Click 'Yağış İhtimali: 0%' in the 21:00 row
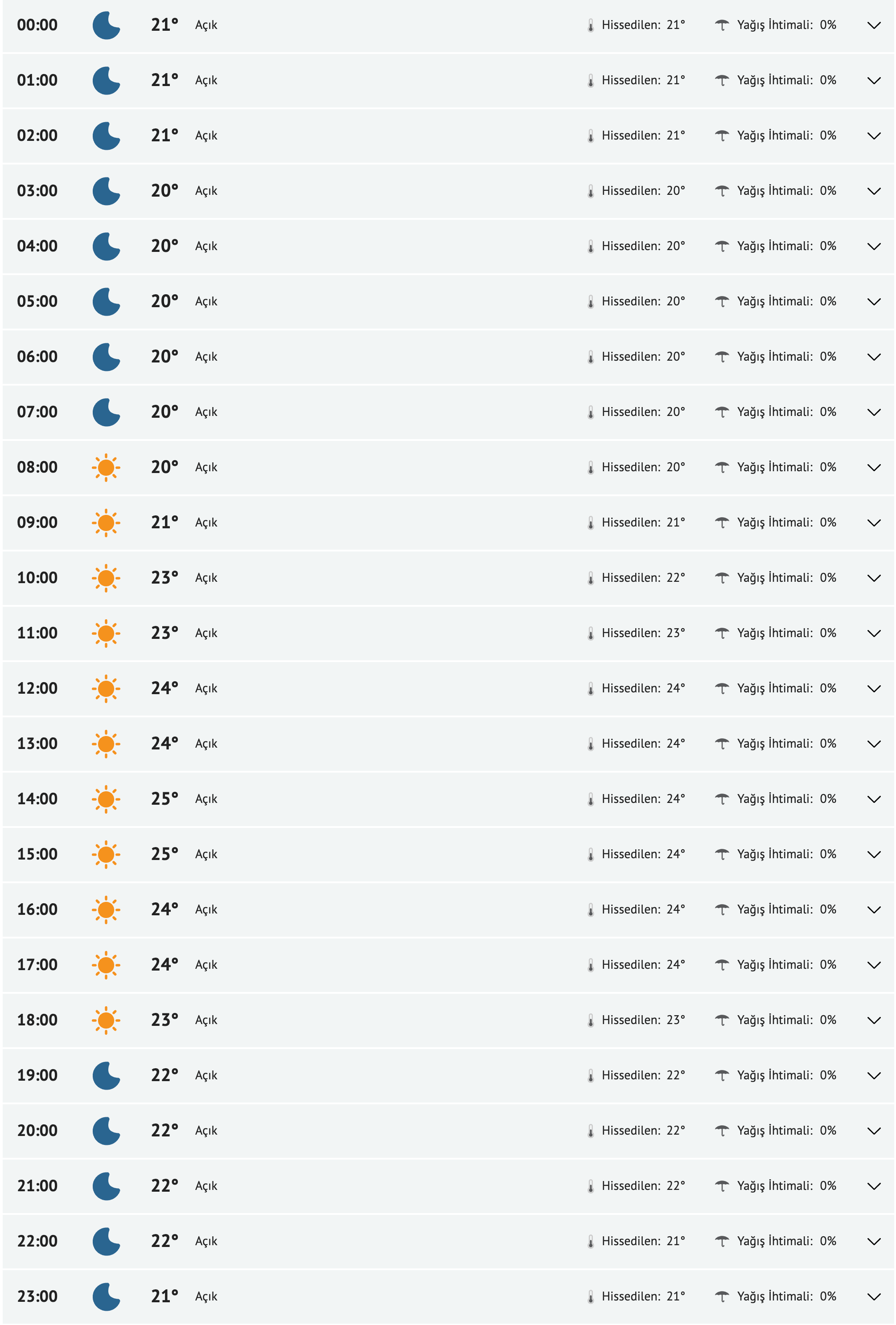Screen dimensions: 896x1325 (786, 1186)
